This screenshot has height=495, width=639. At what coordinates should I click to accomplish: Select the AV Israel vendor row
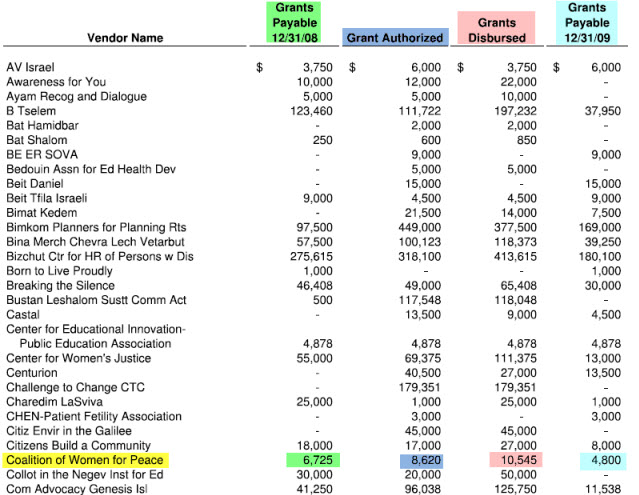(314, 67)
